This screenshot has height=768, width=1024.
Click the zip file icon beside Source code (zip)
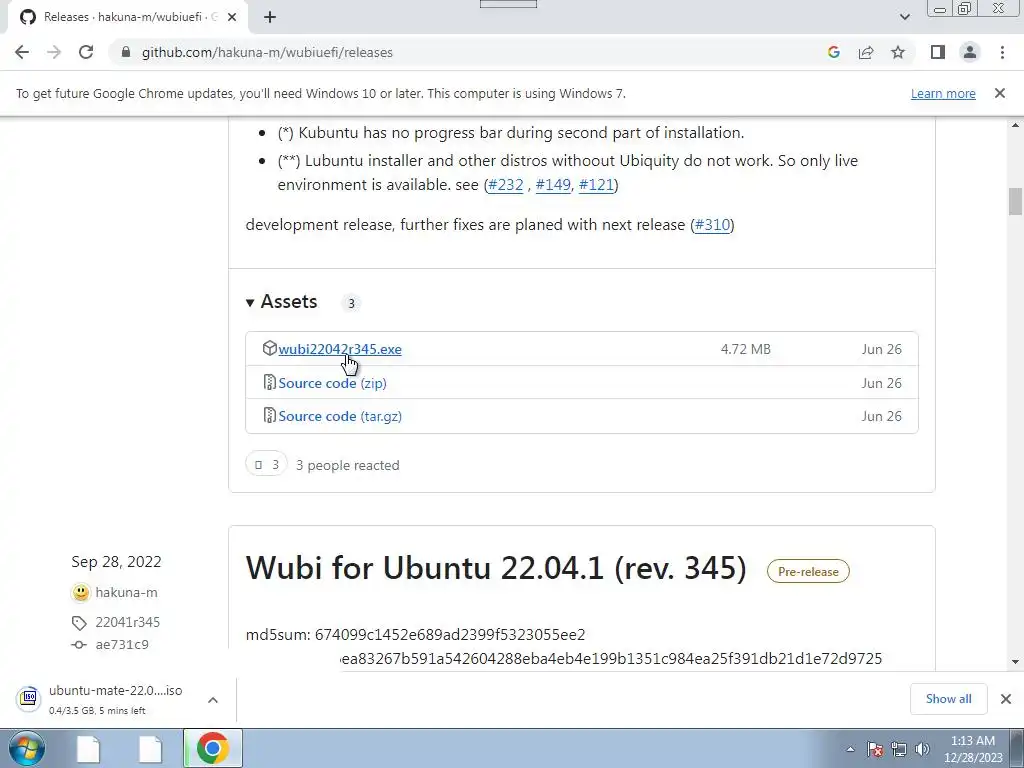click(269, 382)
